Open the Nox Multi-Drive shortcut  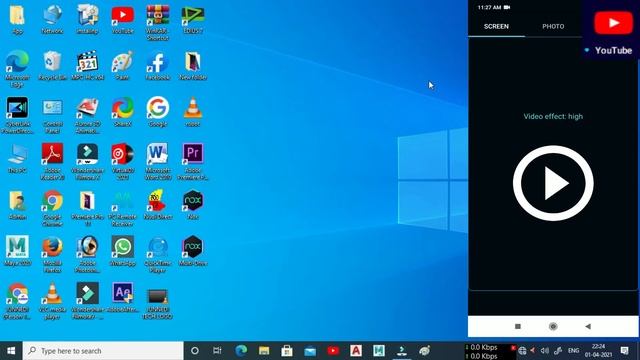click(x=193, y=251)
